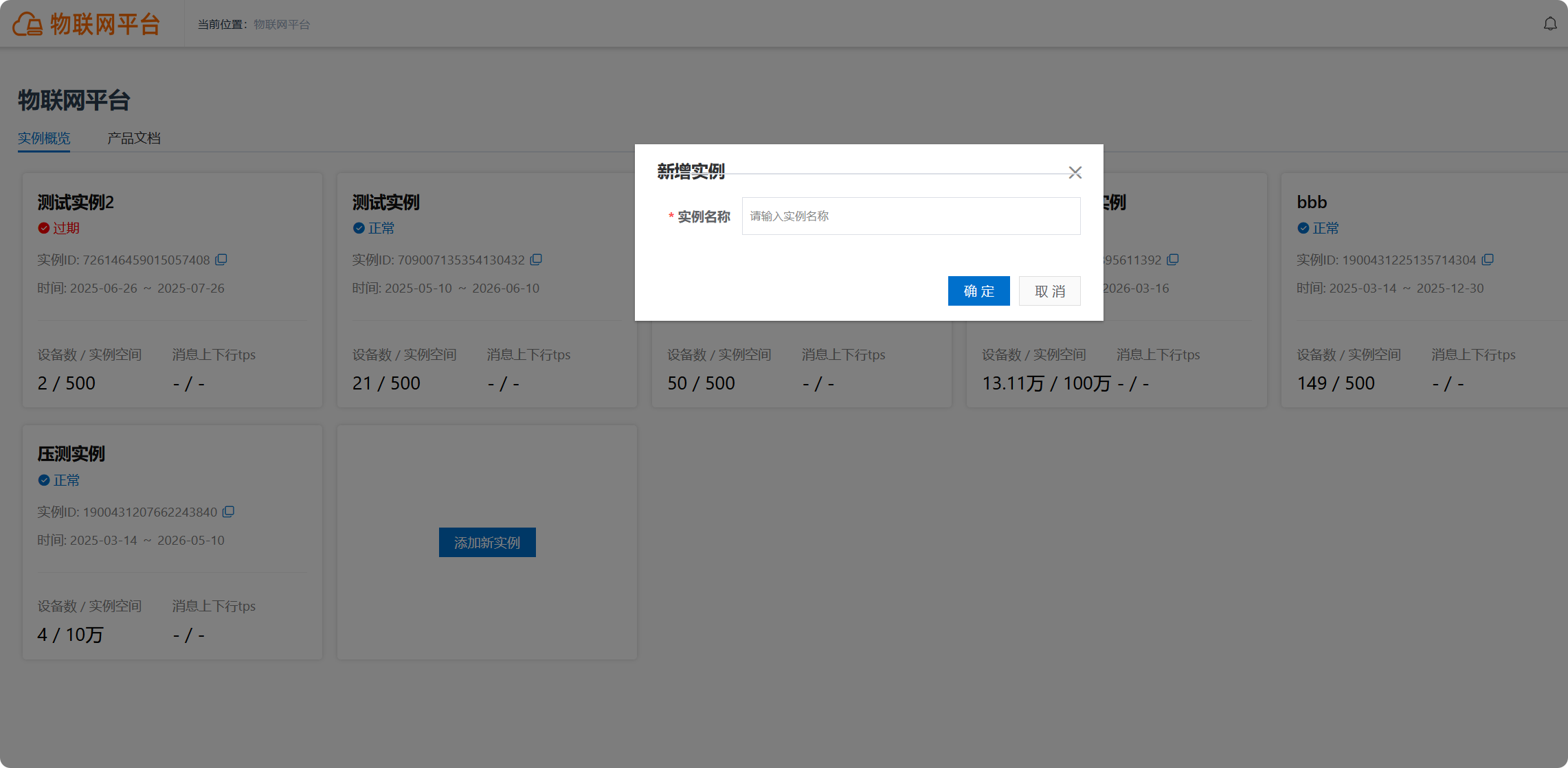Click the 正常 status icon on 压测实例

pyautogui.click(x=44, y=480)
